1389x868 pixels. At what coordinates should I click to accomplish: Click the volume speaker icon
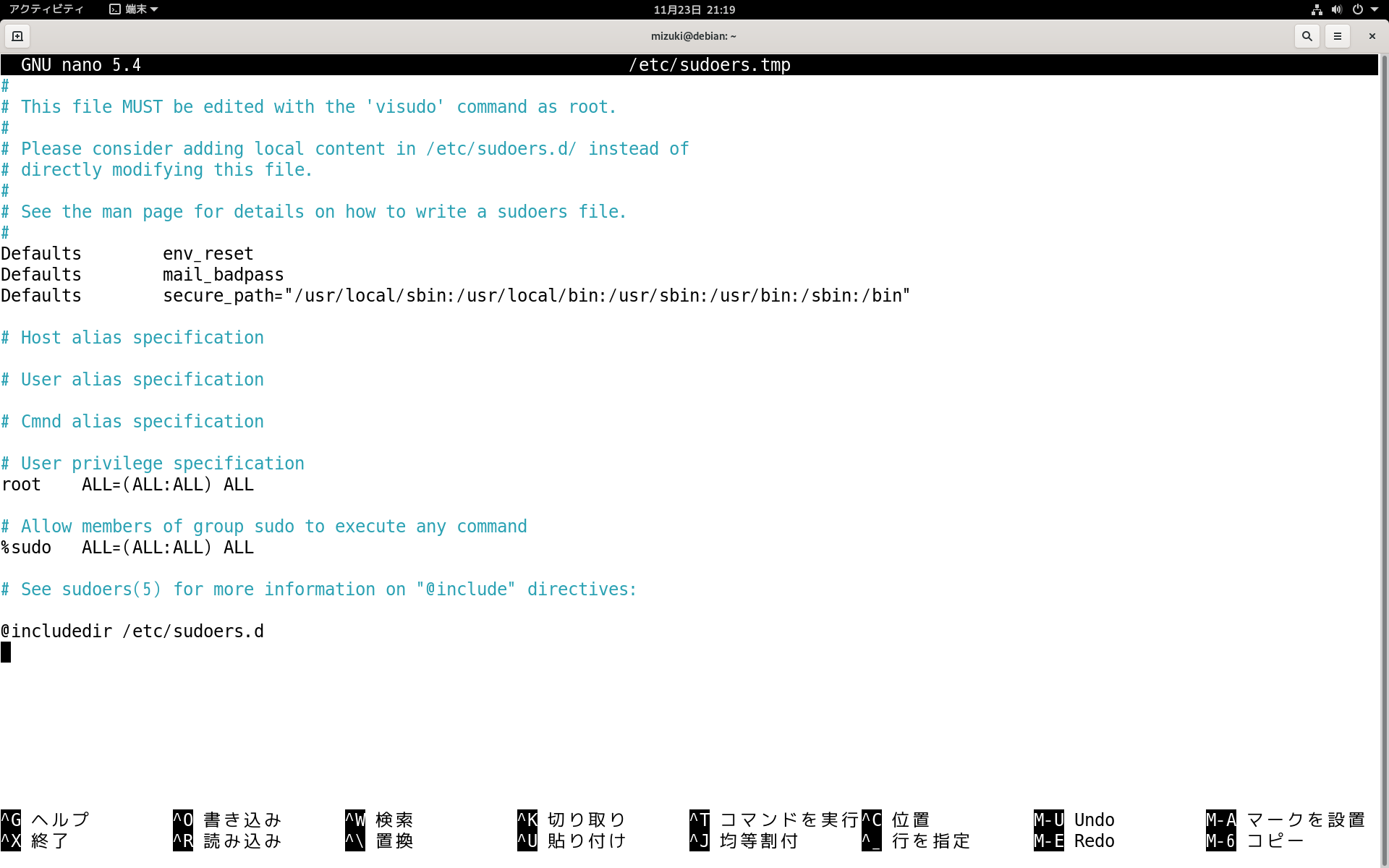[1336, 9]
